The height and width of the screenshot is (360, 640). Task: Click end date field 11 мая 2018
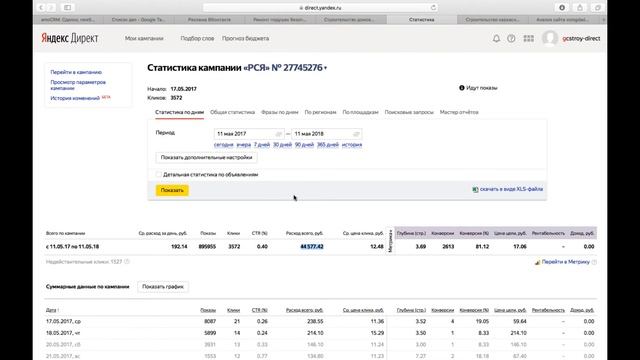[x=327, y=134]
